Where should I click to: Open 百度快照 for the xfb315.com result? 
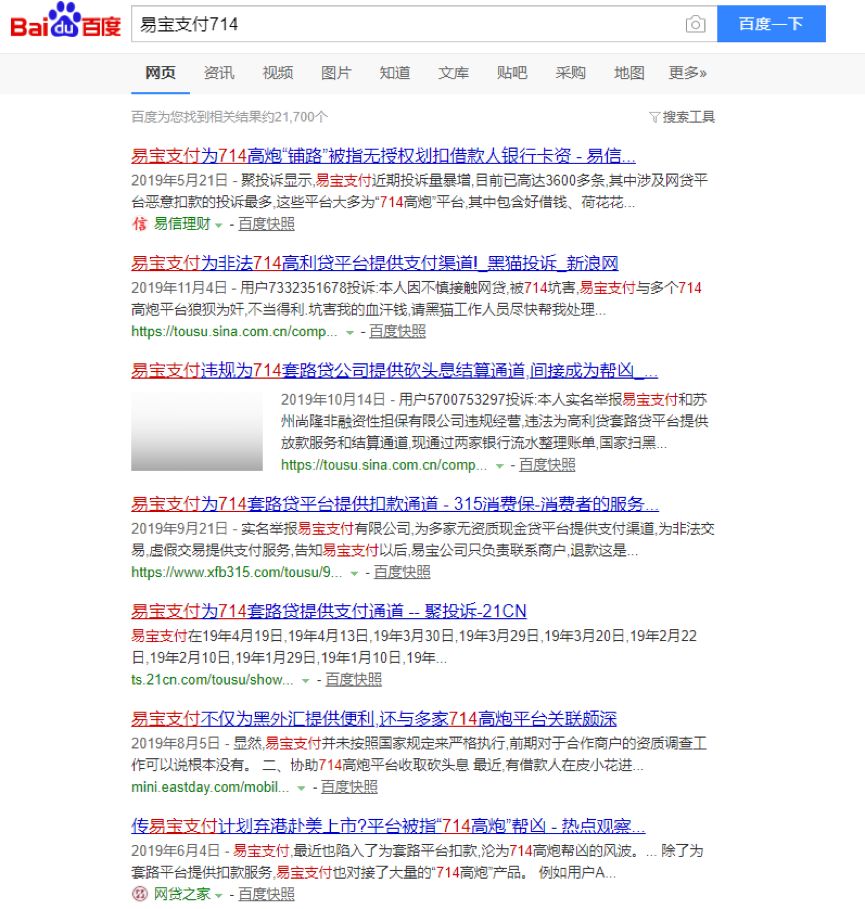(402, 572)
